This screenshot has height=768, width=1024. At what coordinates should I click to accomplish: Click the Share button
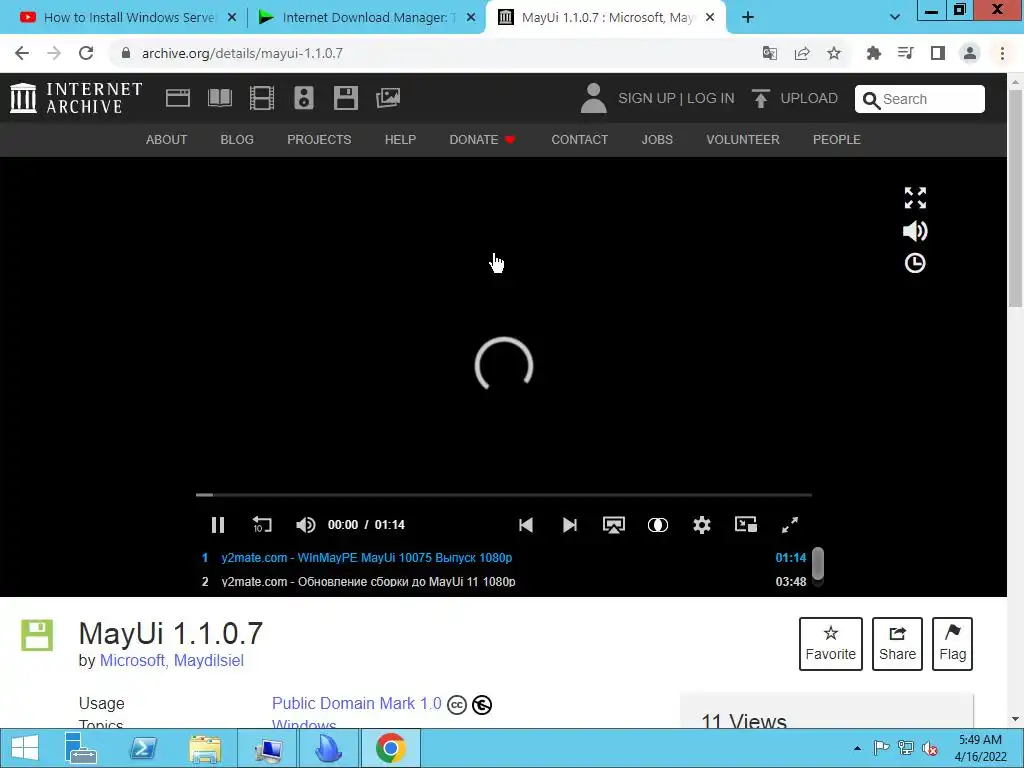[x=897, y=644]
